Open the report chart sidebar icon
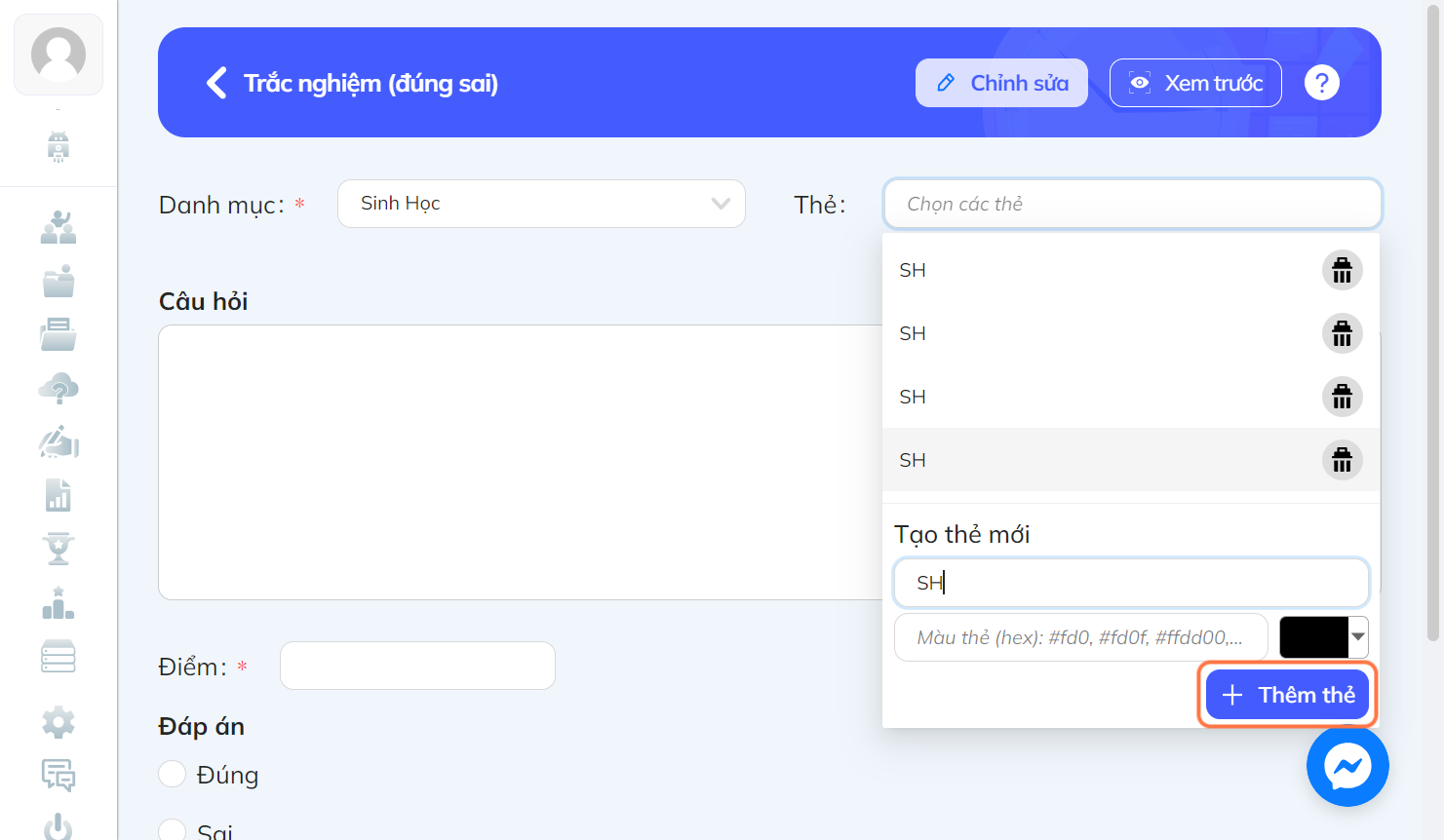The width and height of the screenshot is (1444, 840). (x=59, y=495)
